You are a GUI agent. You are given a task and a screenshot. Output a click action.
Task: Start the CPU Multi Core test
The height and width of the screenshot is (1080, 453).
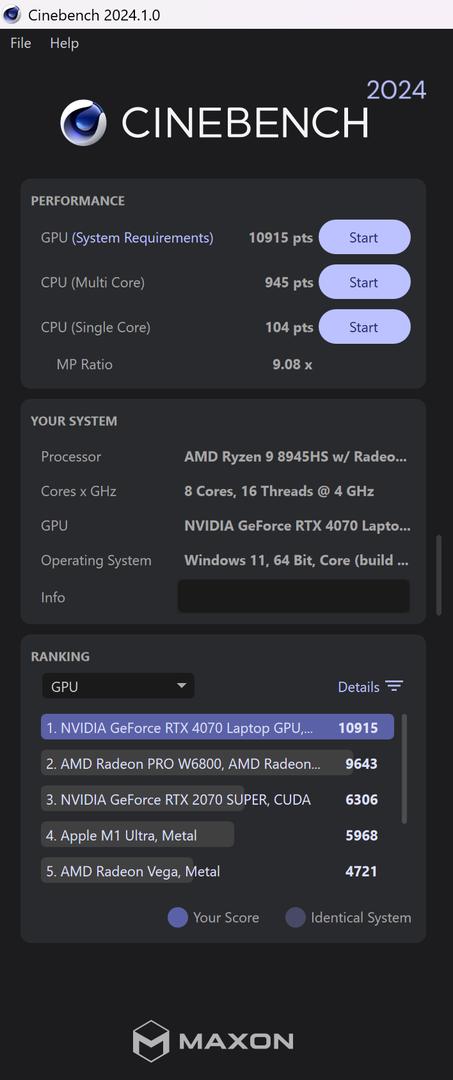(364, 282)
